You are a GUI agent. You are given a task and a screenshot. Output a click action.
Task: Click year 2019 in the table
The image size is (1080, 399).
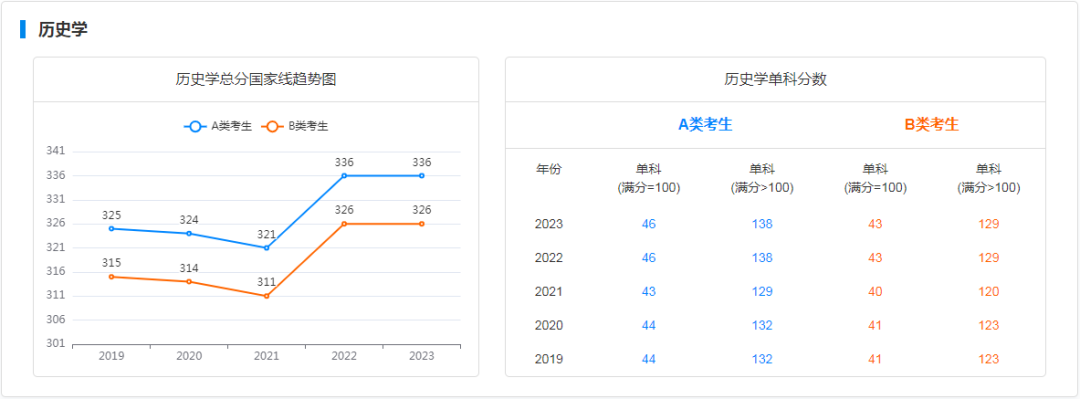549,359
